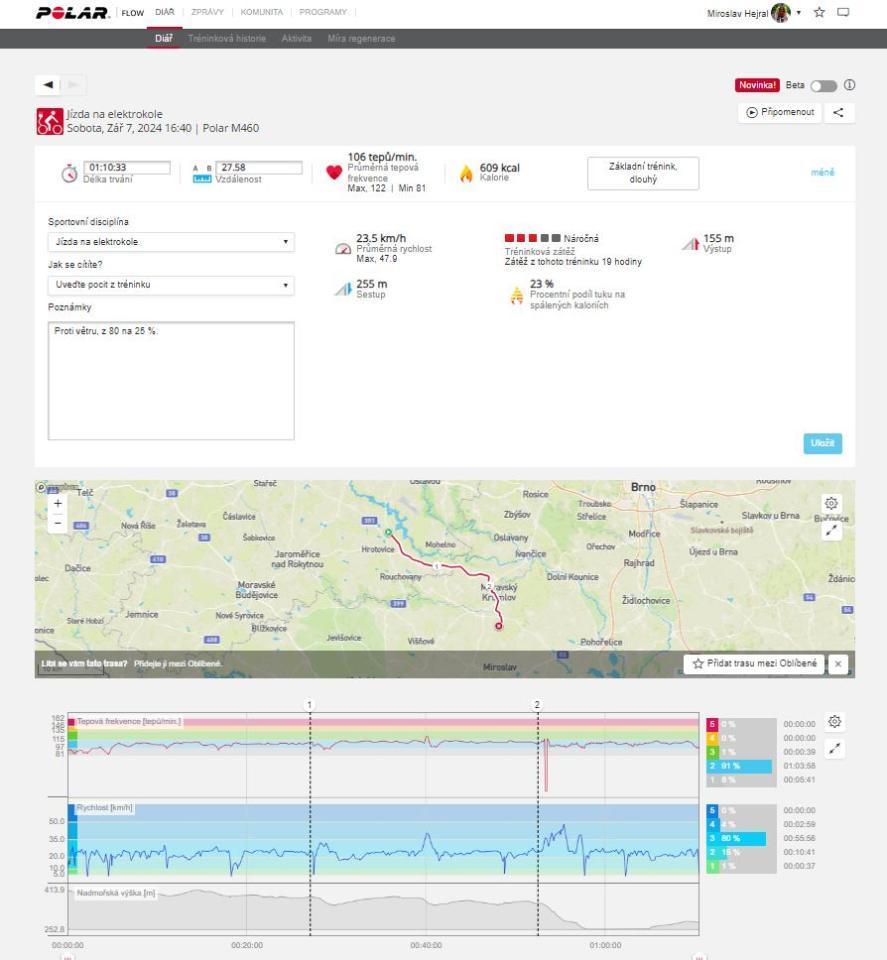887x960 pixels.
Task: Click the info icon next to Beta
Action: coord(850,85)
